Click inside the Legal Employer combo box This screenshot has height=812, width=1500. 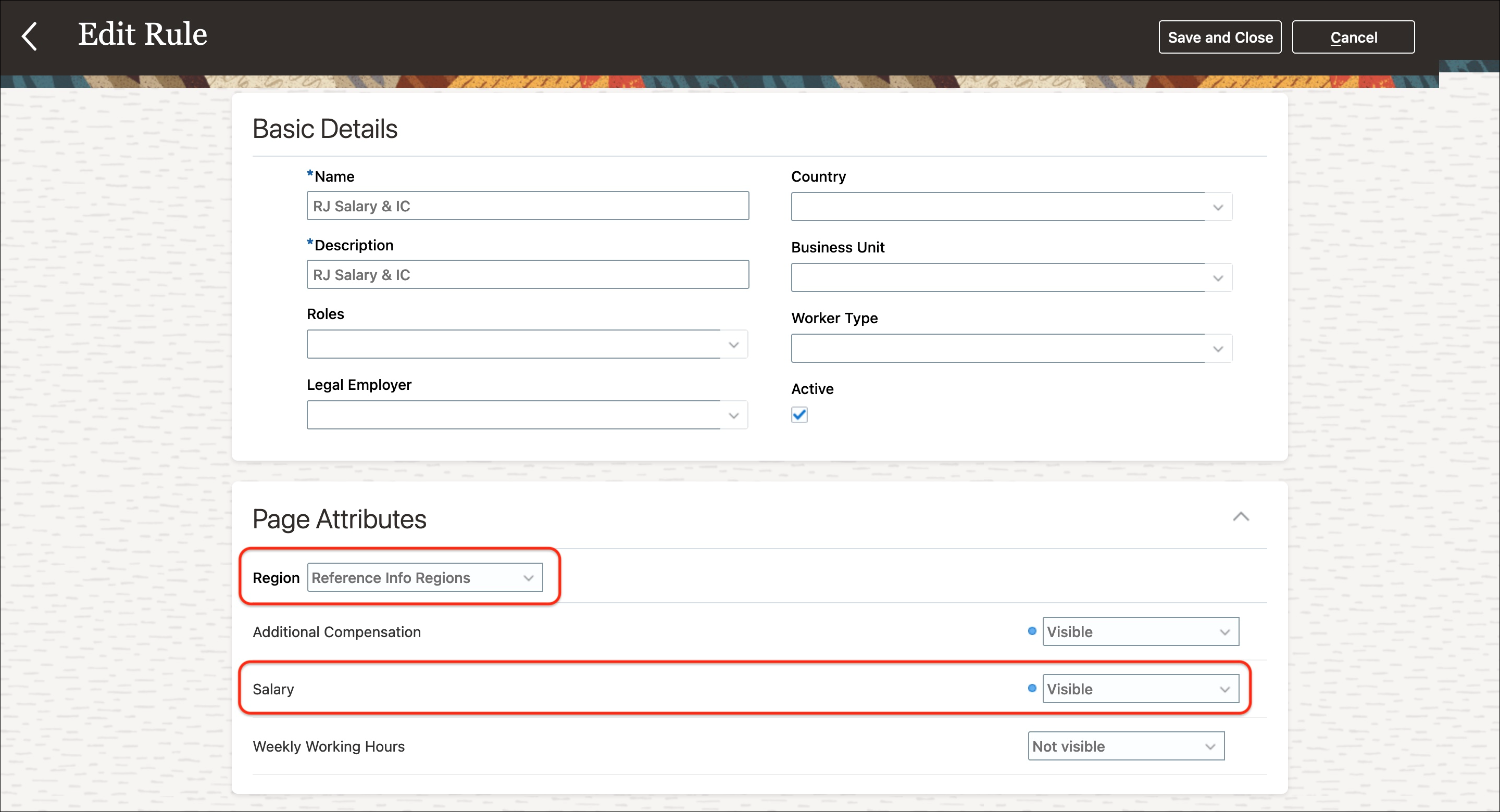512,415
